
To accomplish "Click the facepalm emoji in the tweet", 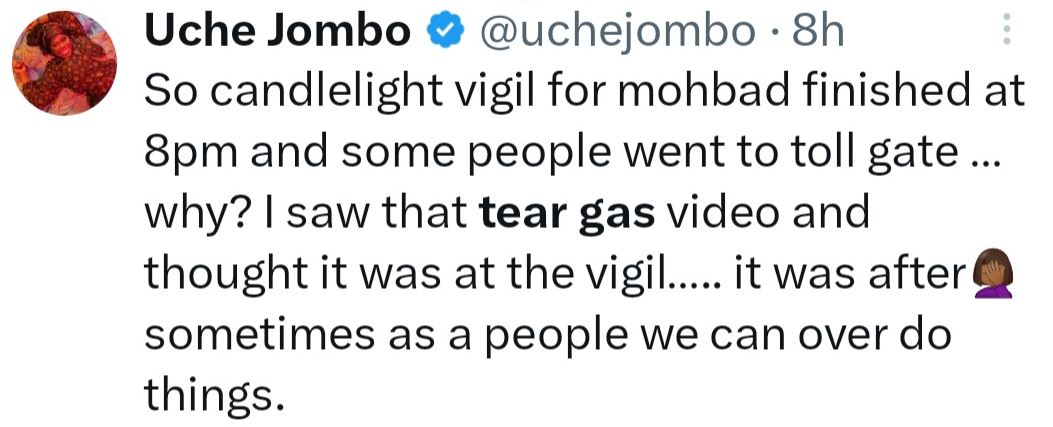I will [x=996, y=274].
